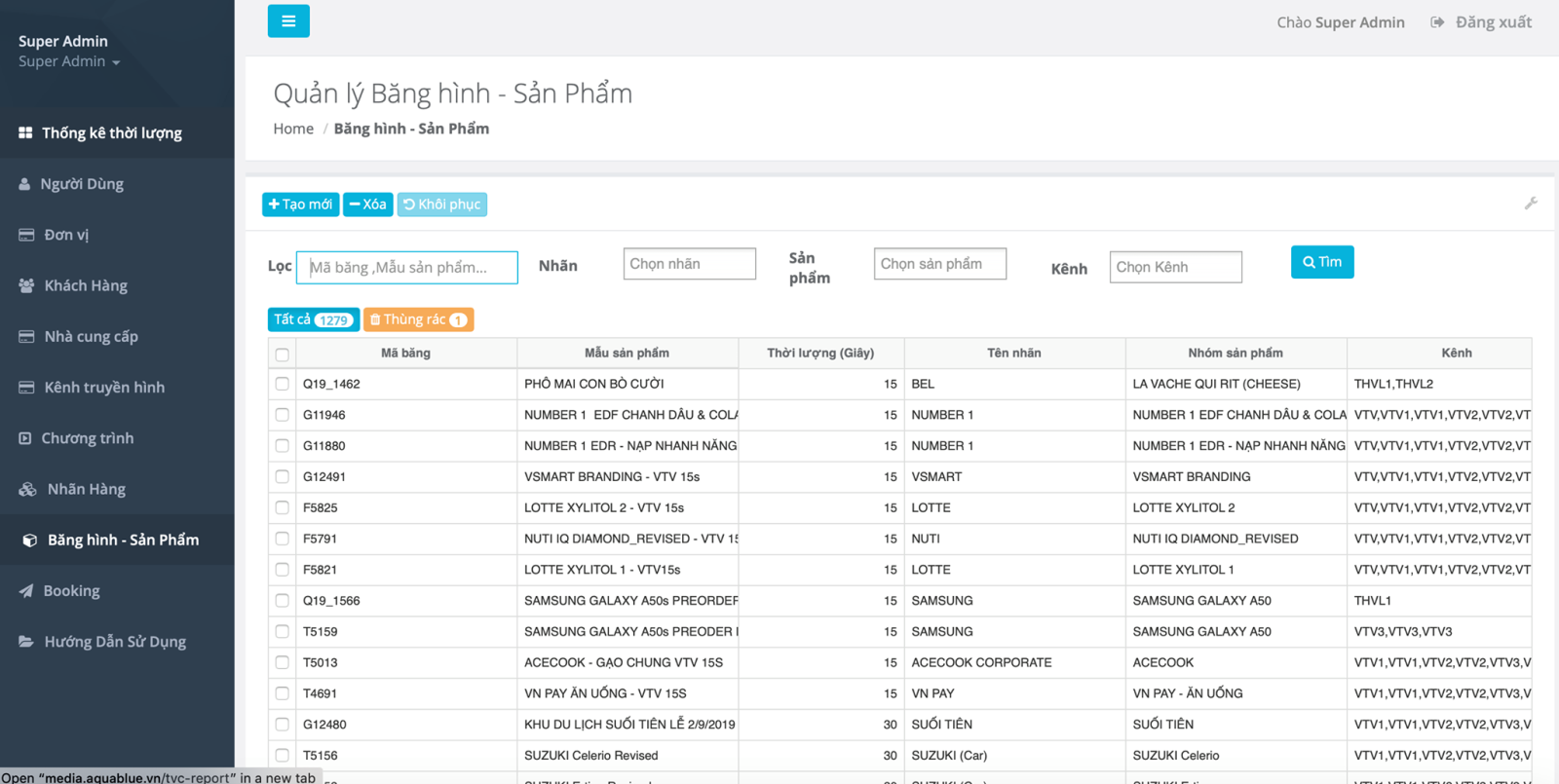Screen dimensions: 1559x784
Task: Click the hamburger menu toggle icon
Action: pos(288,20)
